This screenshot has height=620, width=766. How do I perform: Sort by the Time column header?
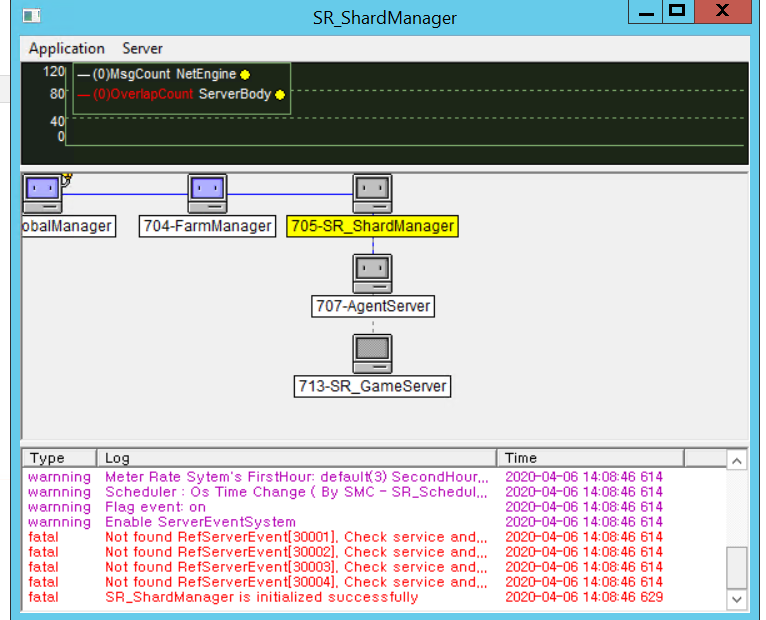(x=591, y=458)
